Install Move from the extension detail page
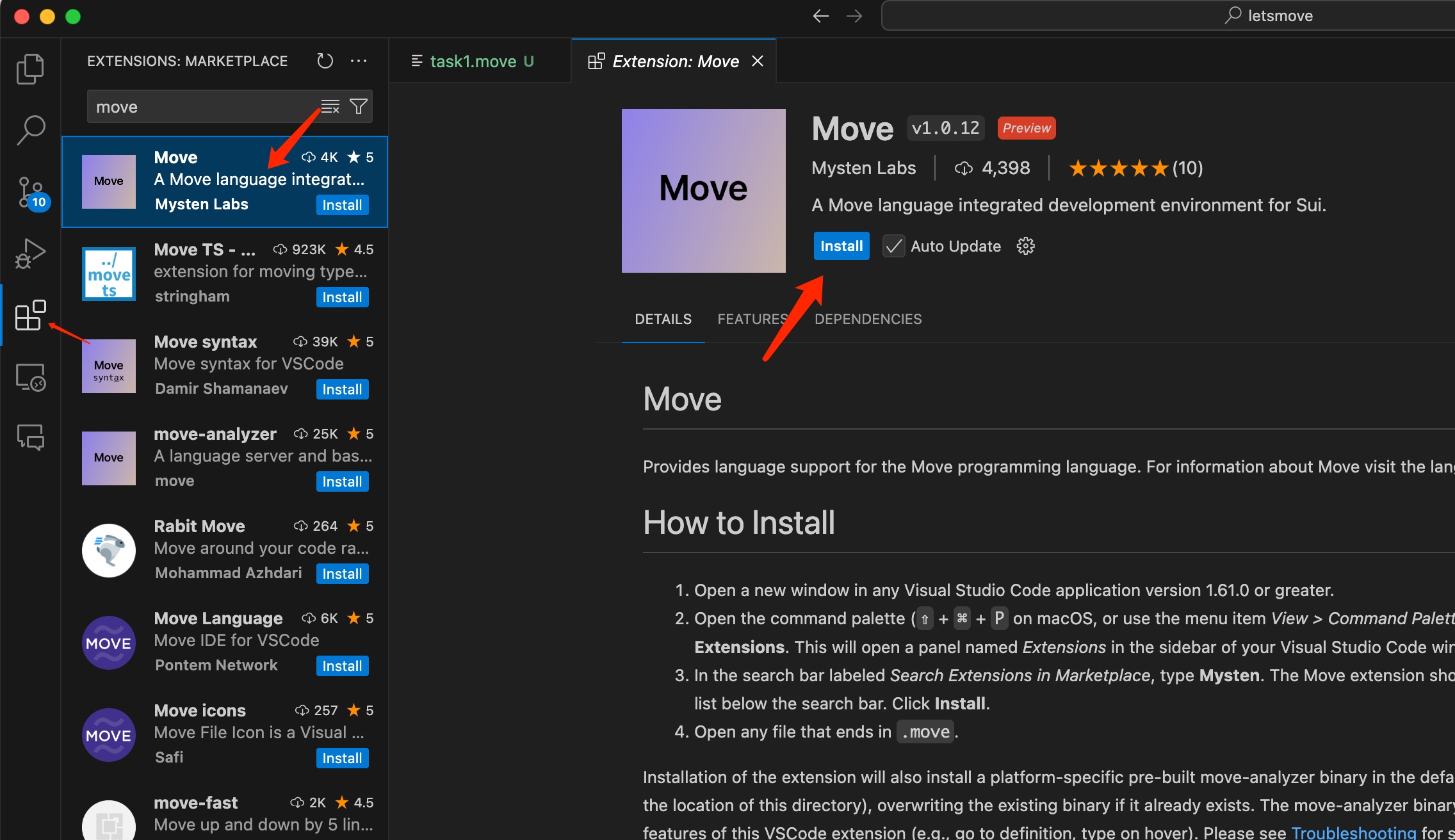 [x=841, y=246]
